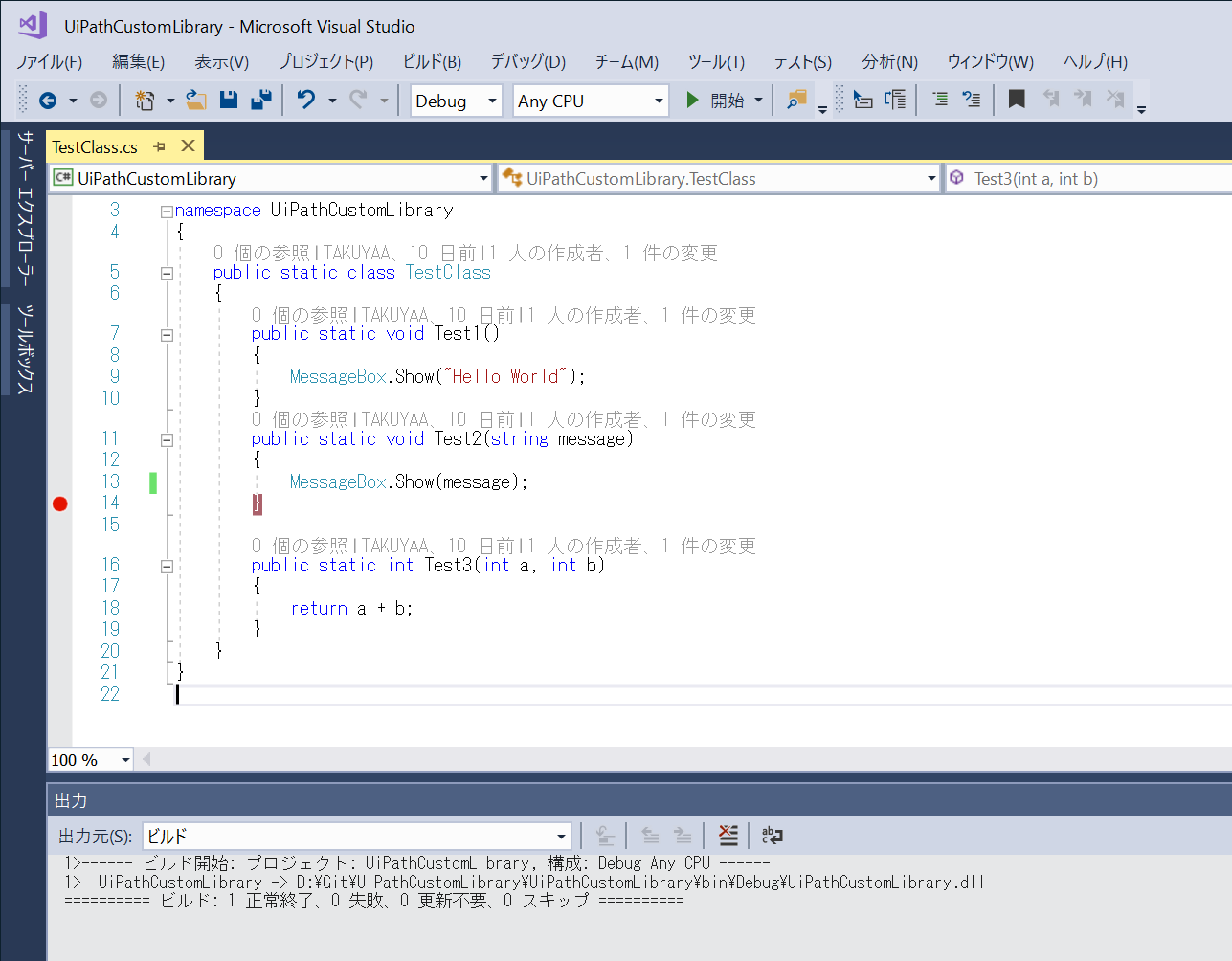Collapse the TestClass class outline
This screenshot has width=1232, height=961.
167,274
